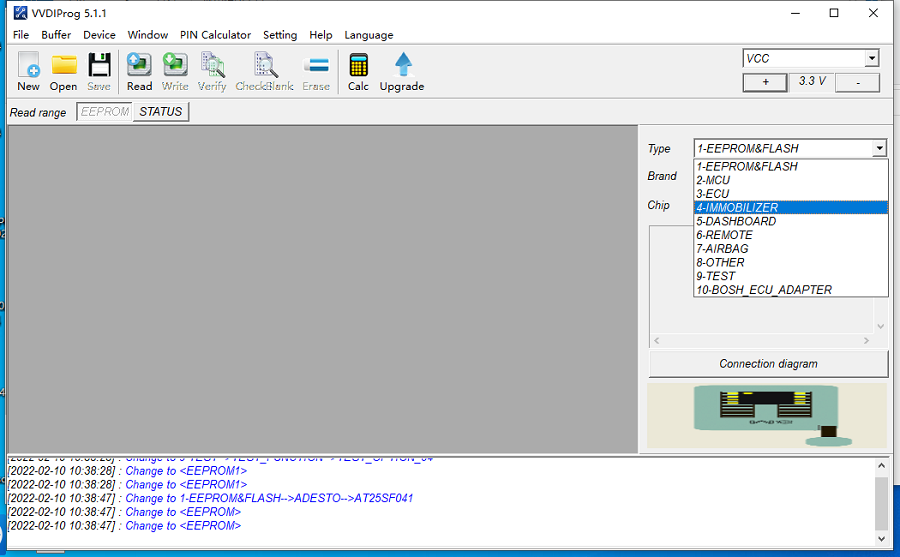Click the Connection diagram button
The width and height of the screenshot is (900, 557).
point(768,364)
